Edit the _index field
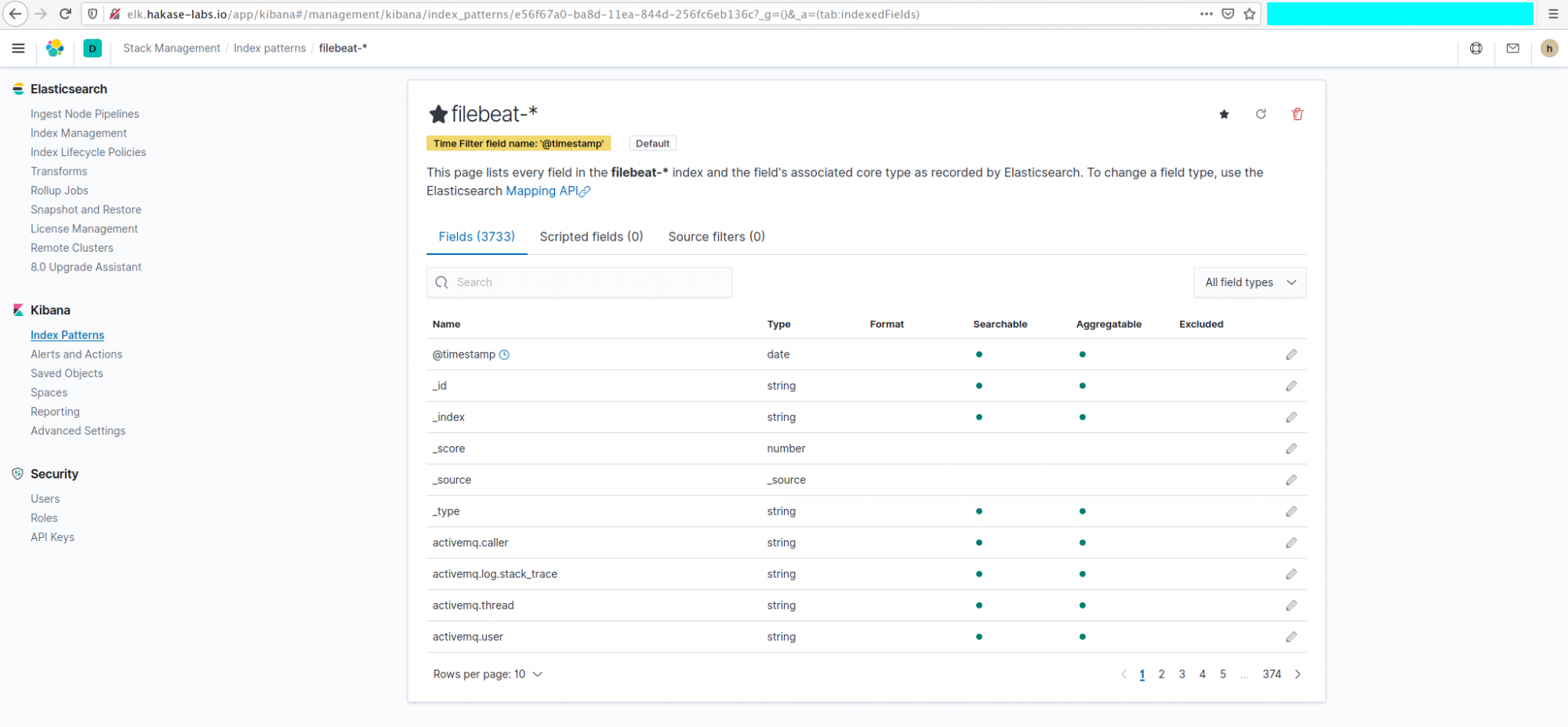The height and width of the screenshot is (727, 1568). (x=1291, y=417)
